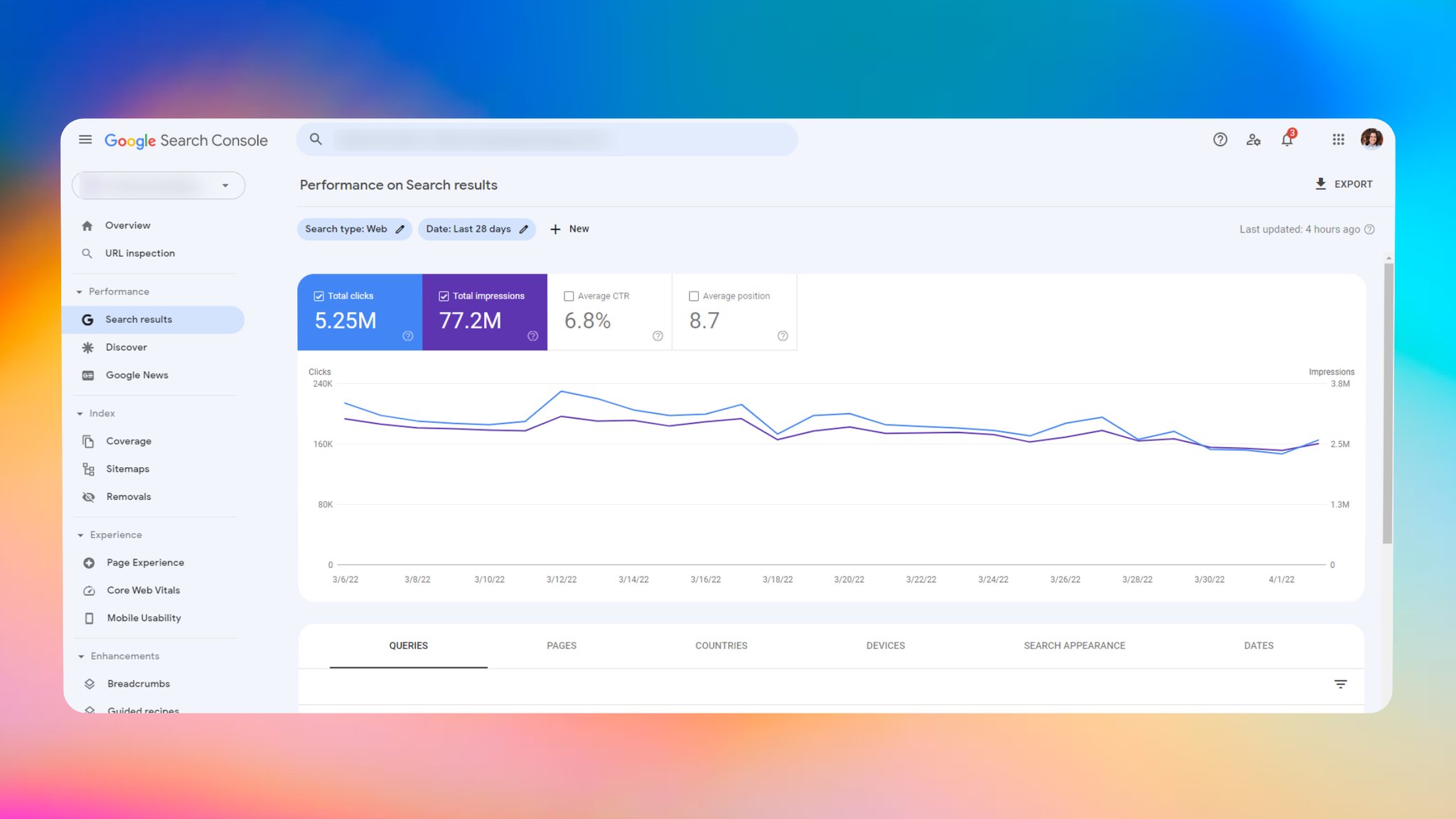The width and height of the screenshot is (1456, 819).
Task: Open the Removals tool
Action: (129, 497)
